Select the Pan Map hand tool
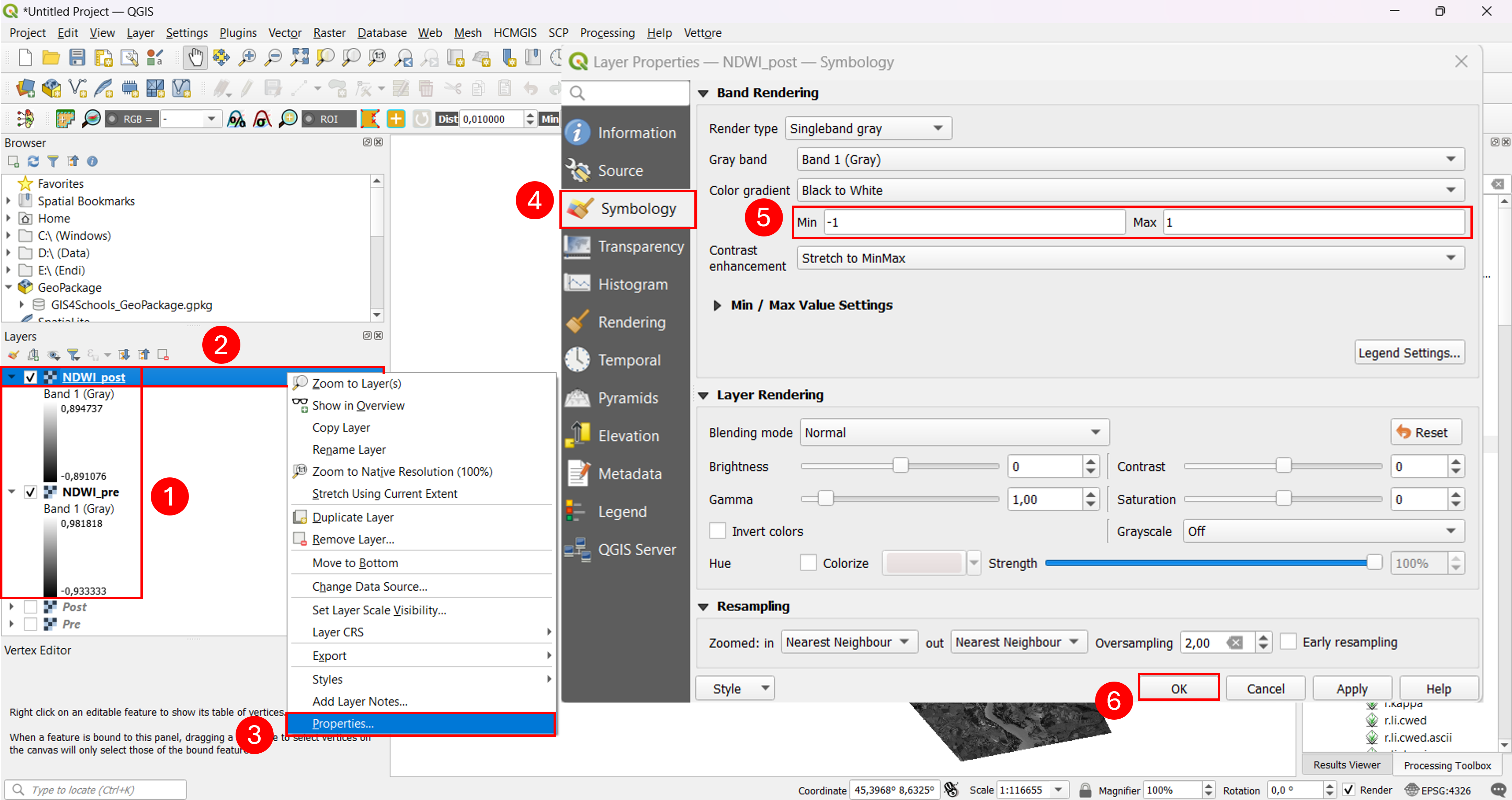1512x800 pixels. pyautogui.click(x=195, y=57)
